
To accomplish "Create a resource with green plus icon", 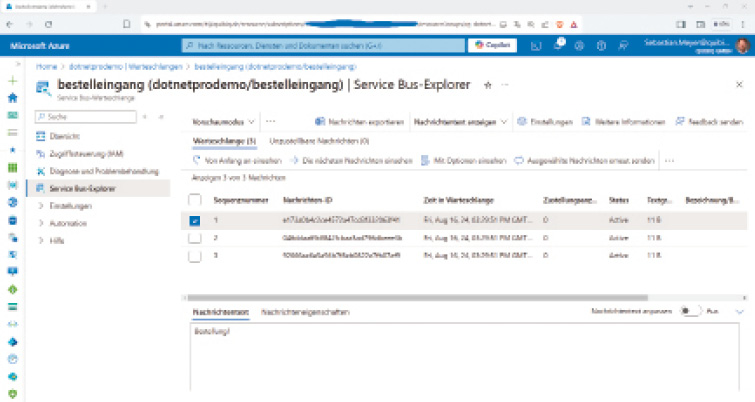I will [13, 80].
